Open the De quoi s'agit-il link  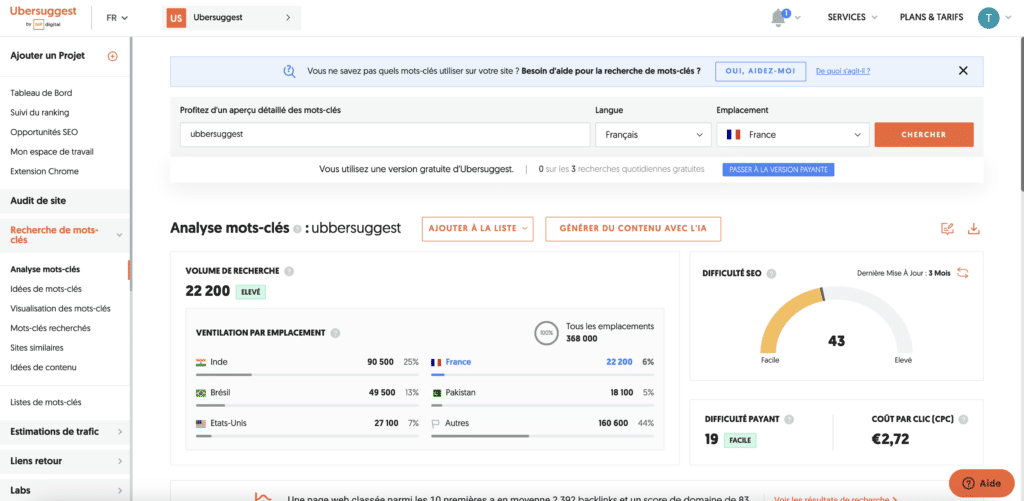(x=842, y=71)
